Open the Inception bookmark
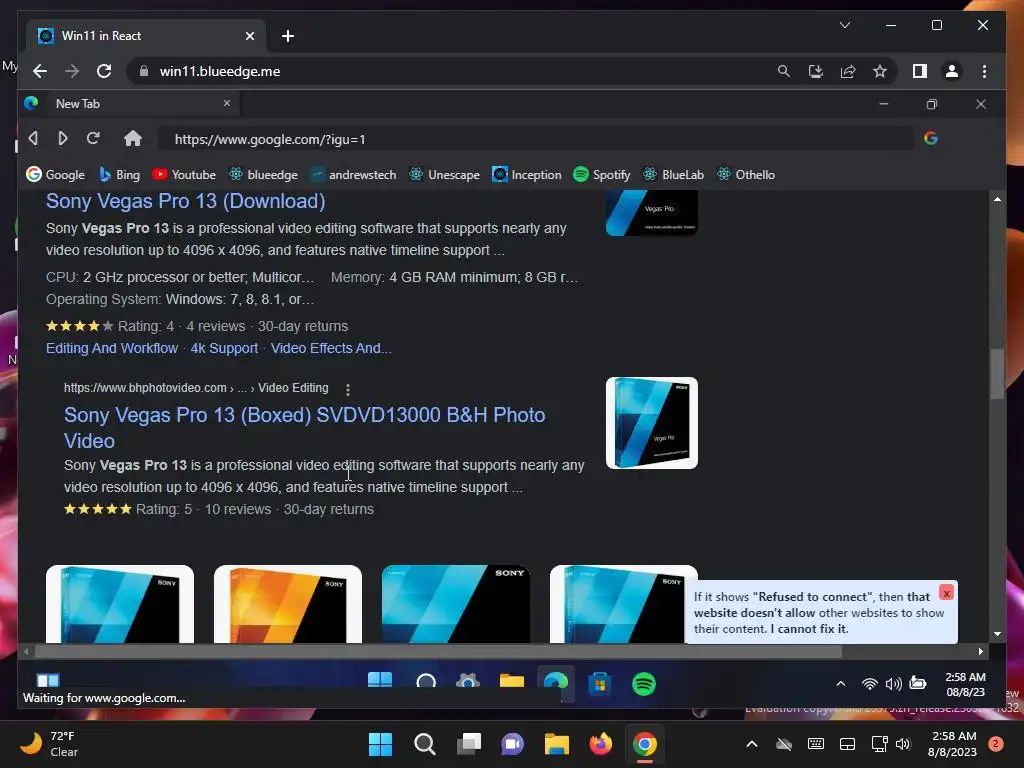The height and width of the screenshot is (768, 1024). [526, 174]
